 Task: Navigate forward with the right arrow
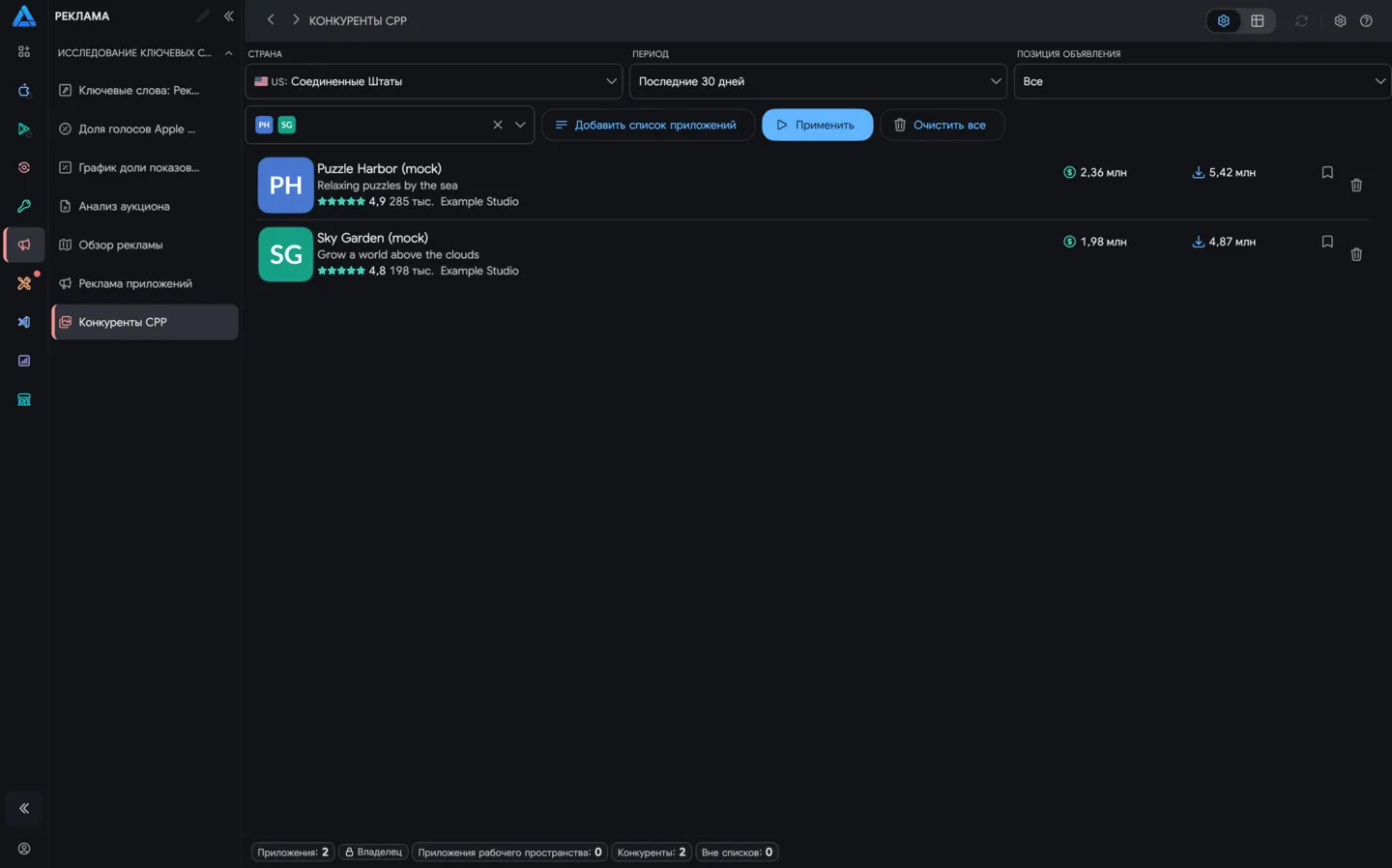pos(296,19)
